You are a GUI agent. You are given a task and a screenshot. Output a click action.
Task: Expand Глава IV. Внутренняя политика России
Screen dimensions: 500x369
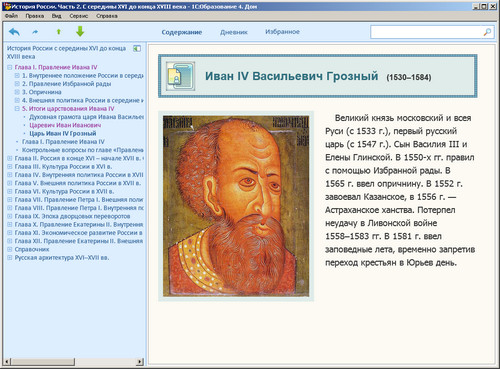[x=10, y=175]
